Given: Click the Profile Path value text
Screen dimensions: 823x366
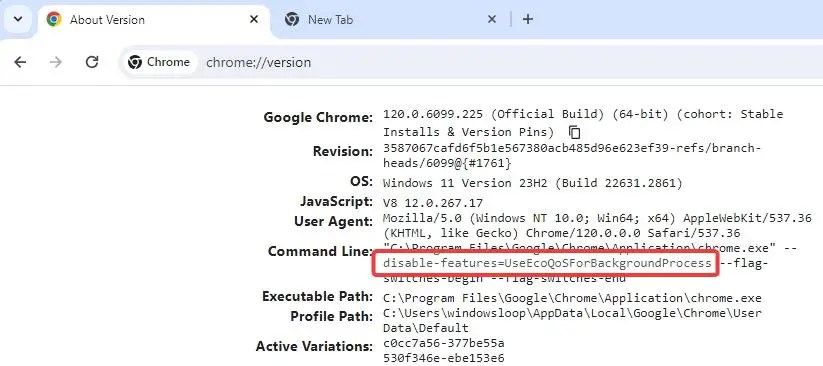Looking at the screenshot, I should pos(572,320).
